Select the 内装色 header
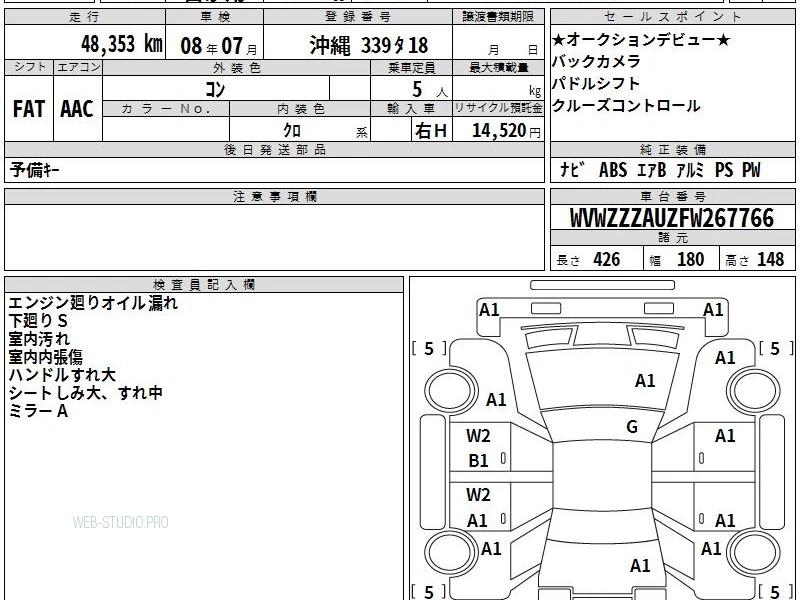Image resolution: width=800 pixels, height=600 pixels. pos(300,109)
